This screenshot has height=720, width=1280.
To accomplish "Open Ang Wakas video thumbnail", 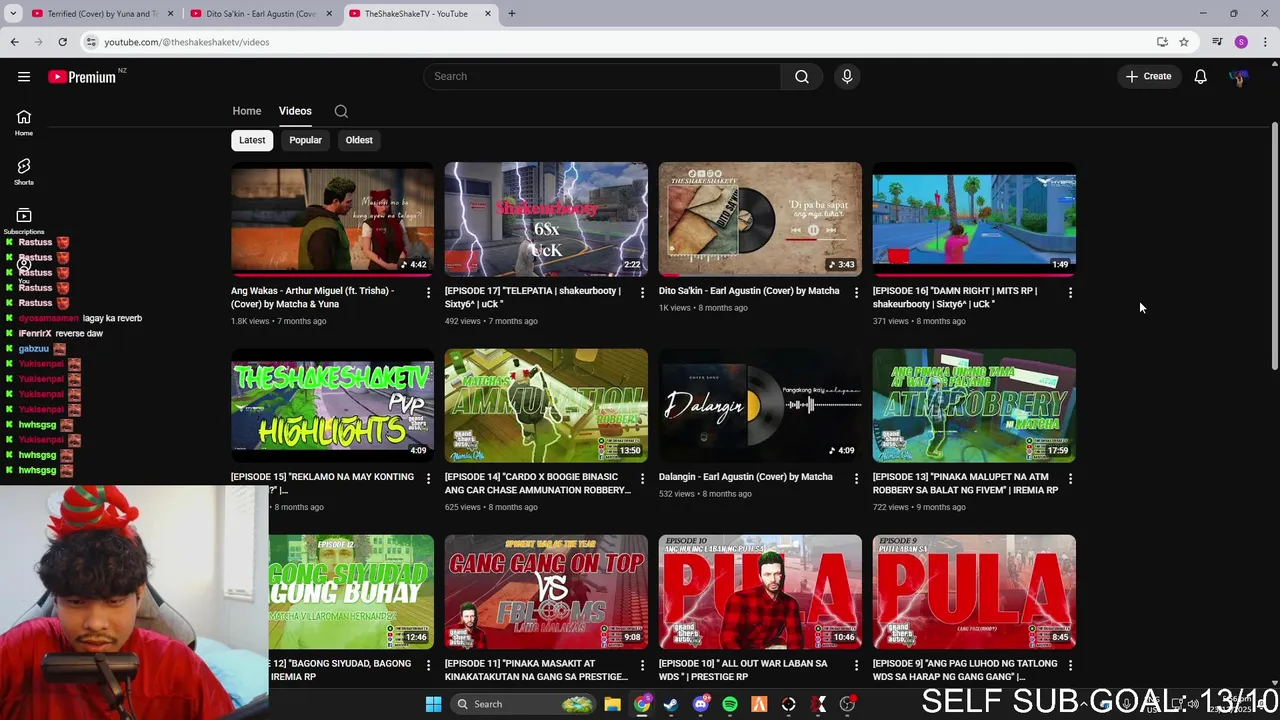I will click(332, 219).
